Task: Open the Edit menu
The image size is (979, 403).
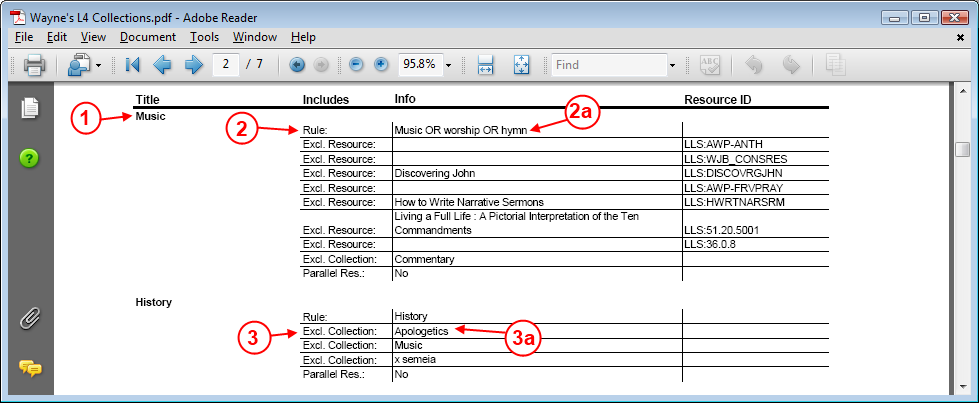Action: pyautogui.click(x=57, y=37)
